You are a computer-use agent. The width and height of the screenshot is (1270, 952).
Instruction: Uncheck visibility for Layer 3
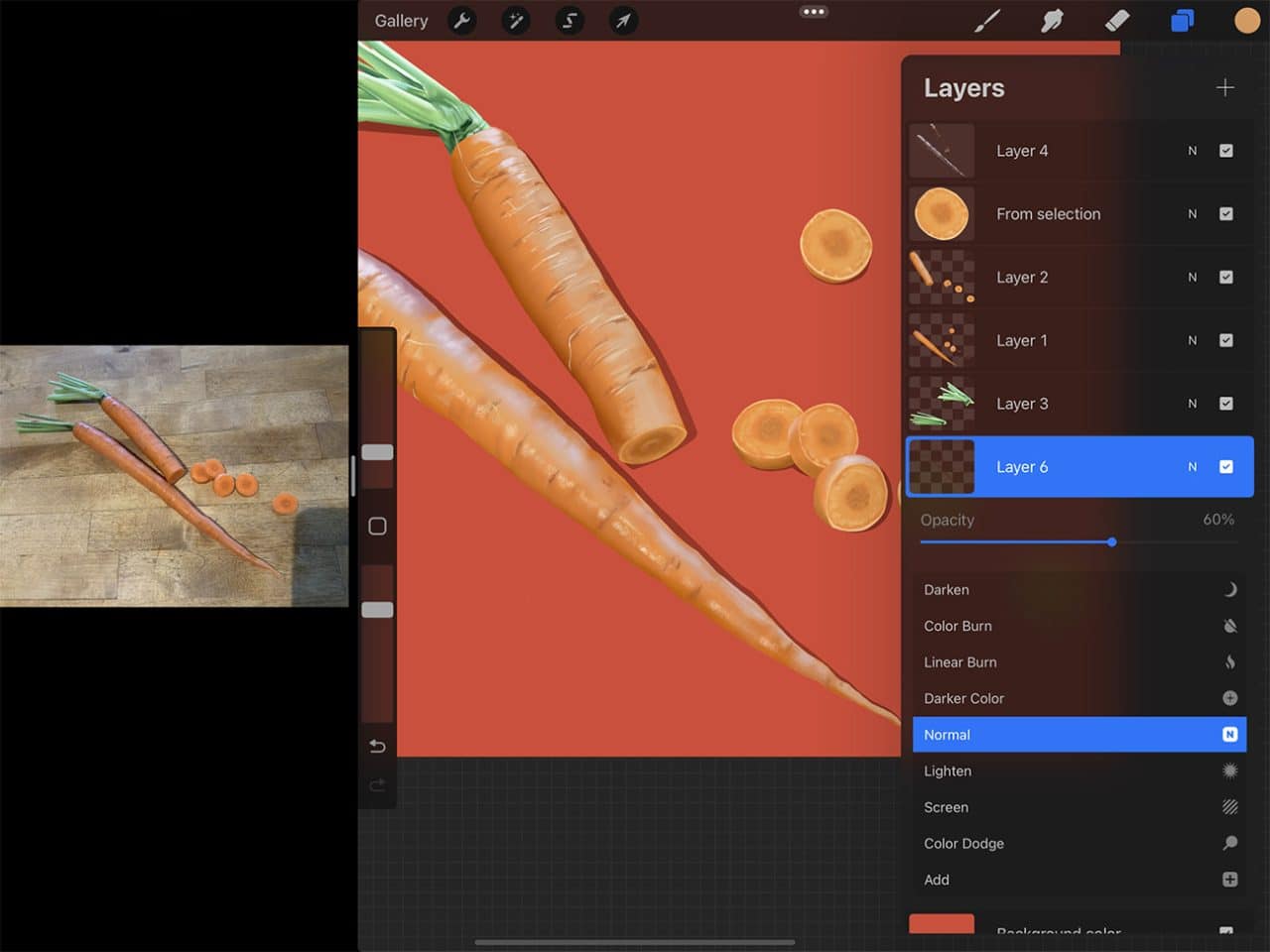click(x=1227, y=404)
